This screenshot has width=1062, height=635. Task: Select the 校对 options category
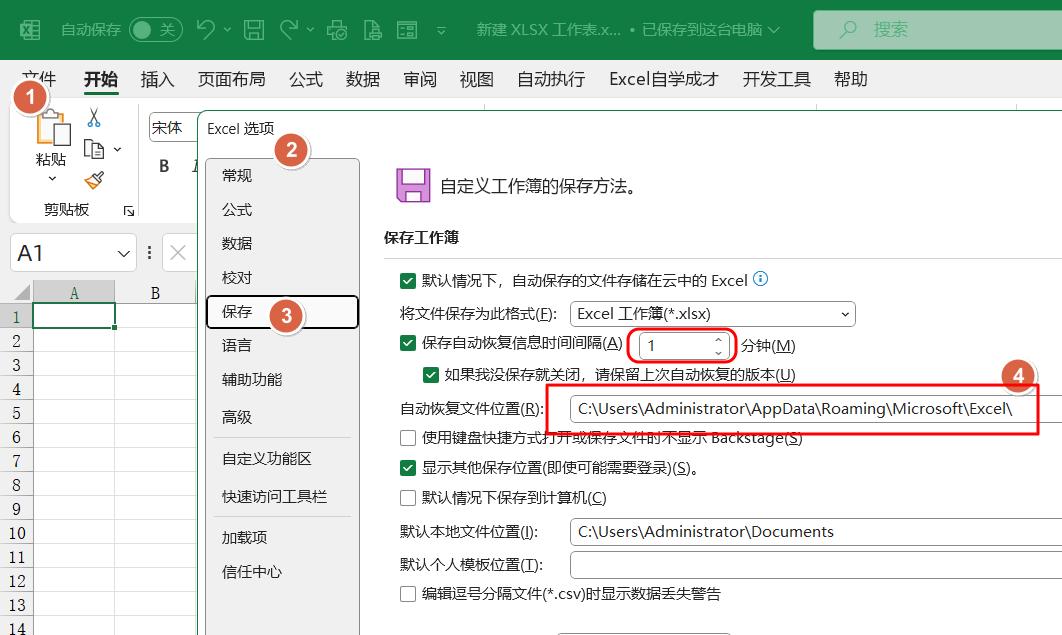point(282,278)
